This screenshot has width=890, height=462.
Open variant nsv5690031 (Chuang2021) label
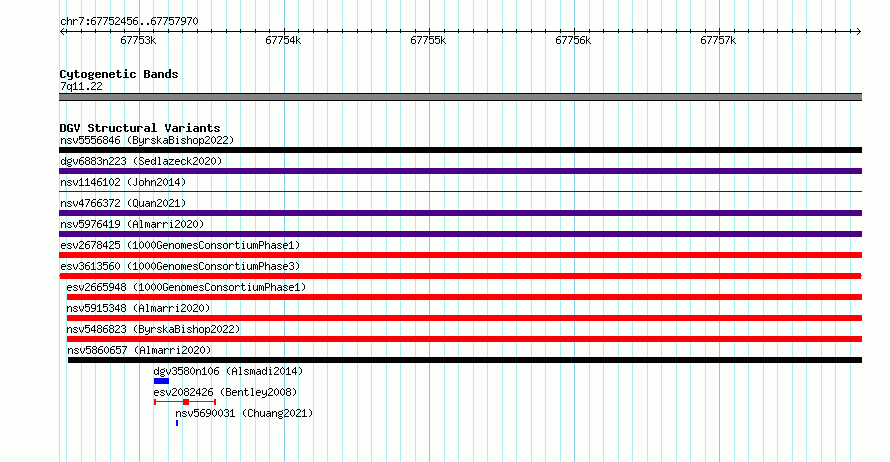point(244,413)
